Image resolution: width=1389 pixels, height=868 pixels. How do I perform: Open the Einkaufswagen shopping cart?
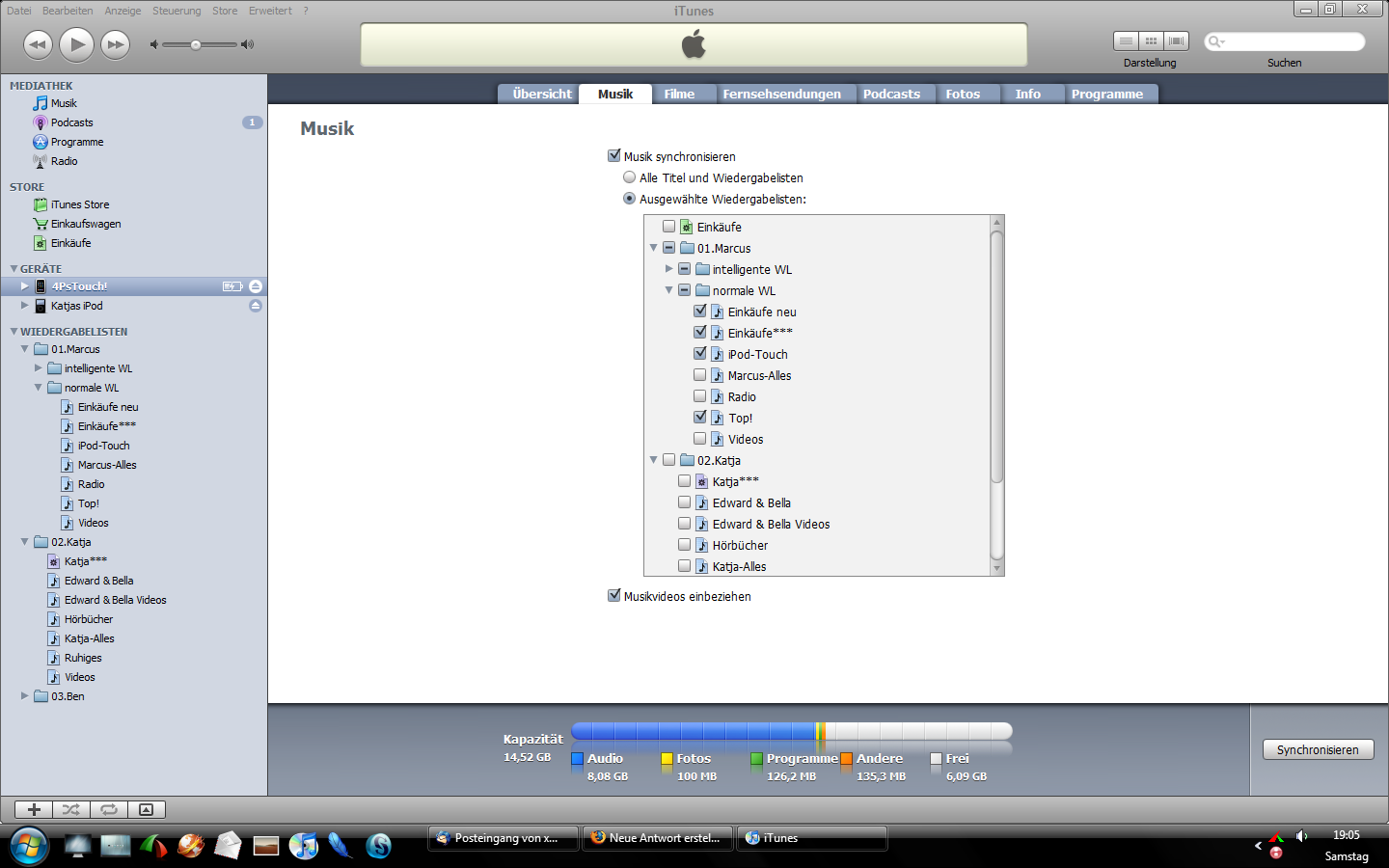pyautogui.click(x=85, y=224)
